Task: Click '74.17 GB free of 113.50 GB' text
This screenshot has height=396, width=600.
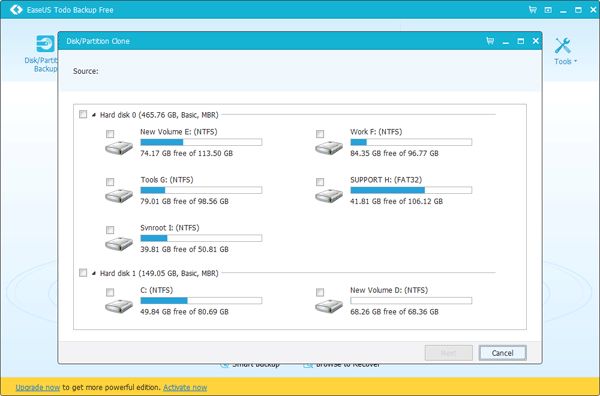Action: tap(186, 153)
